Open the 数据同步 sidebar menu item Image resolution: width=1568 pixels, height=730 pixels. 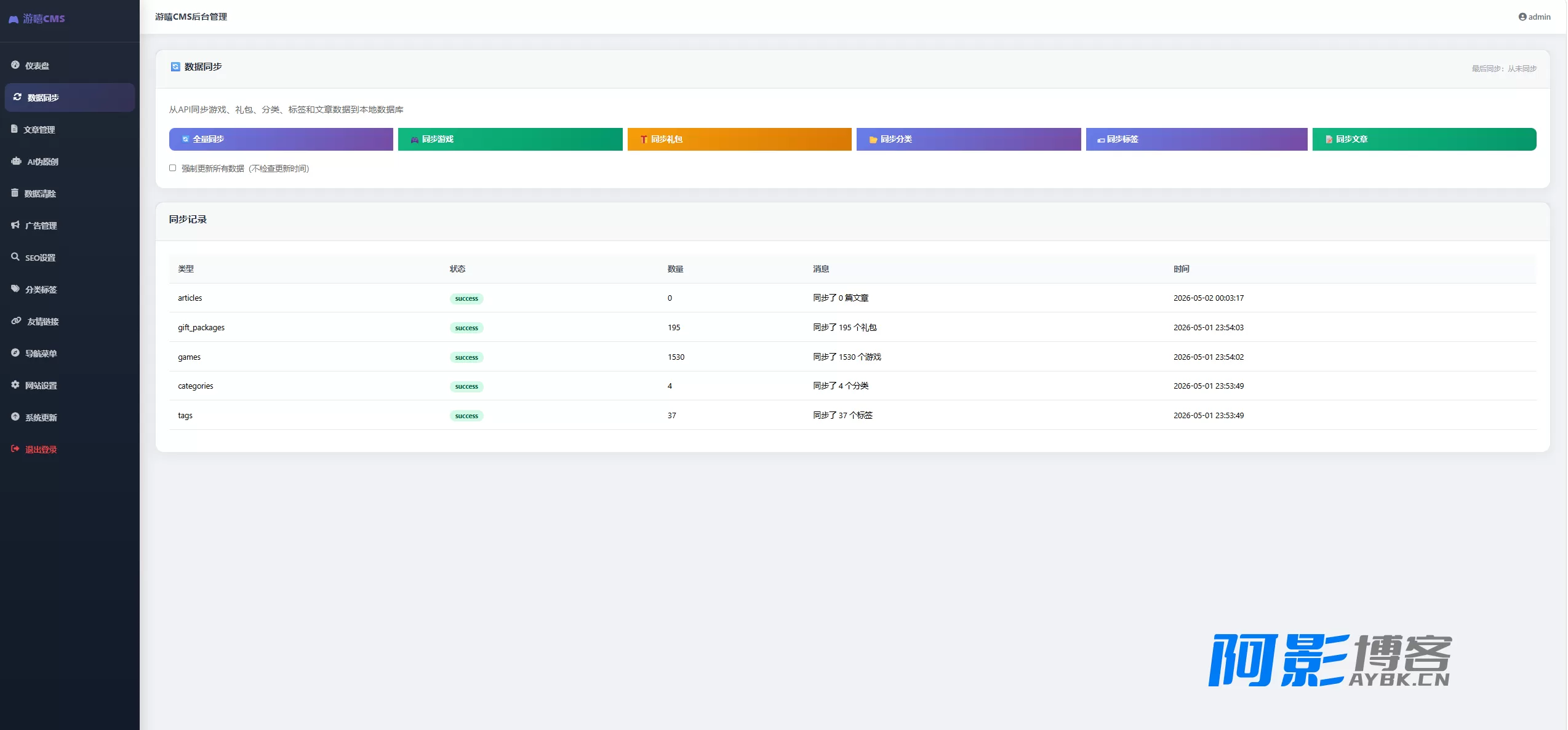70,97
